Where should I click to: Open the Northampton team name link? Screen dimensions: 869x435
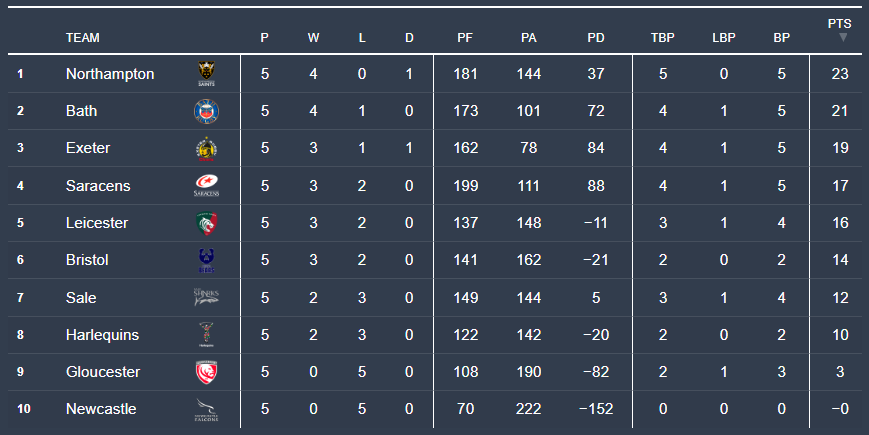pos(110,74)
